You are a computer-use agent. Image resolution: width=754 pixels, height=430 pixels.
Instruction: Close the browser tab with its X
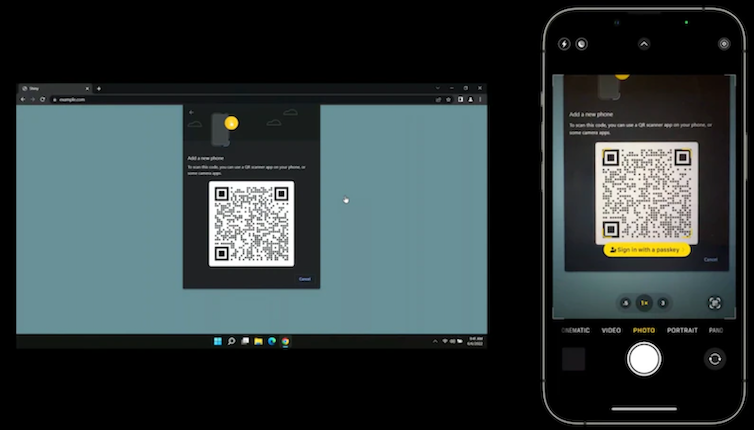(x=87, y=89)
